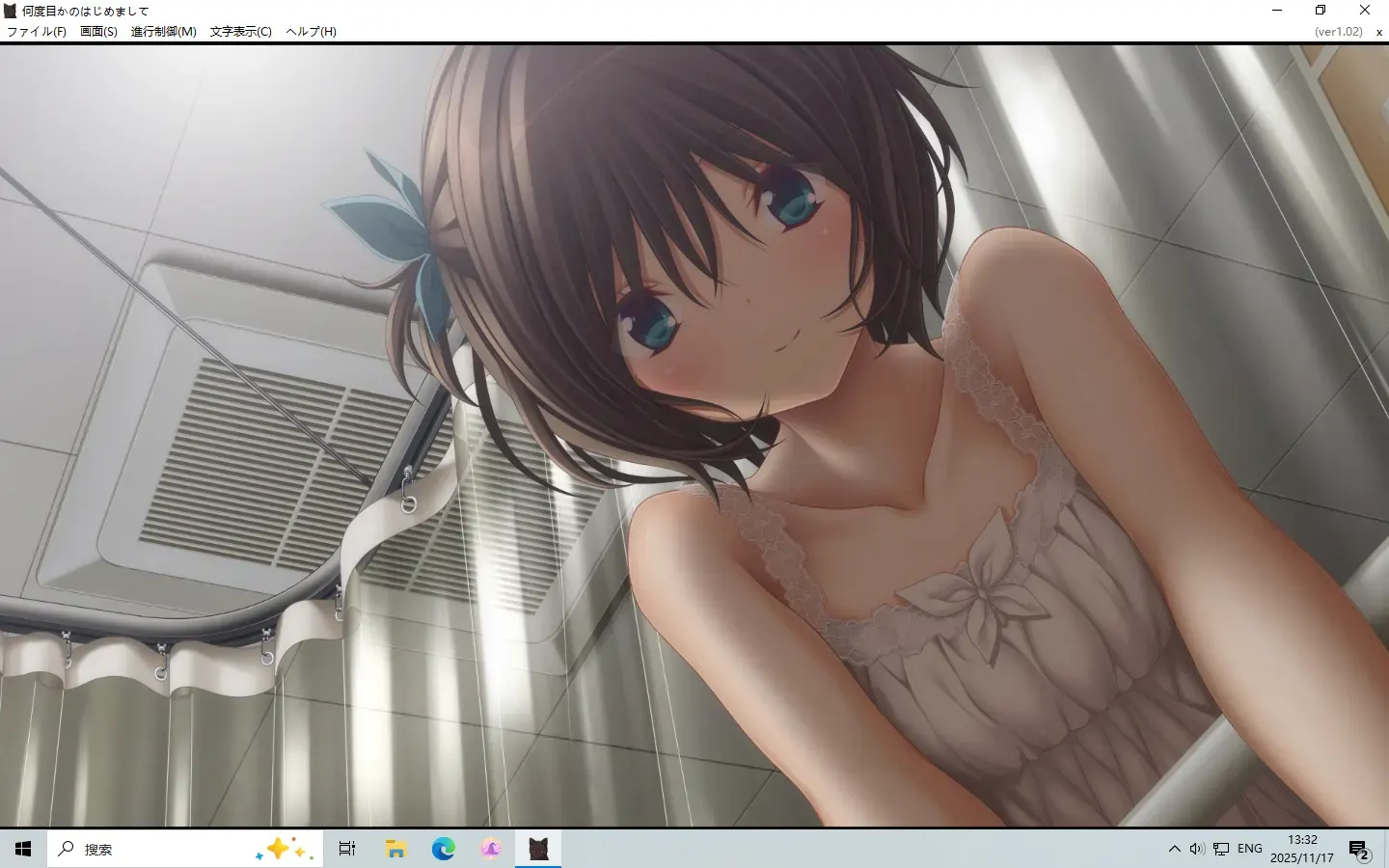Open the Windows Start menu
The width and height of the screenshot is (1389, 868).
[x=23, y=849]
